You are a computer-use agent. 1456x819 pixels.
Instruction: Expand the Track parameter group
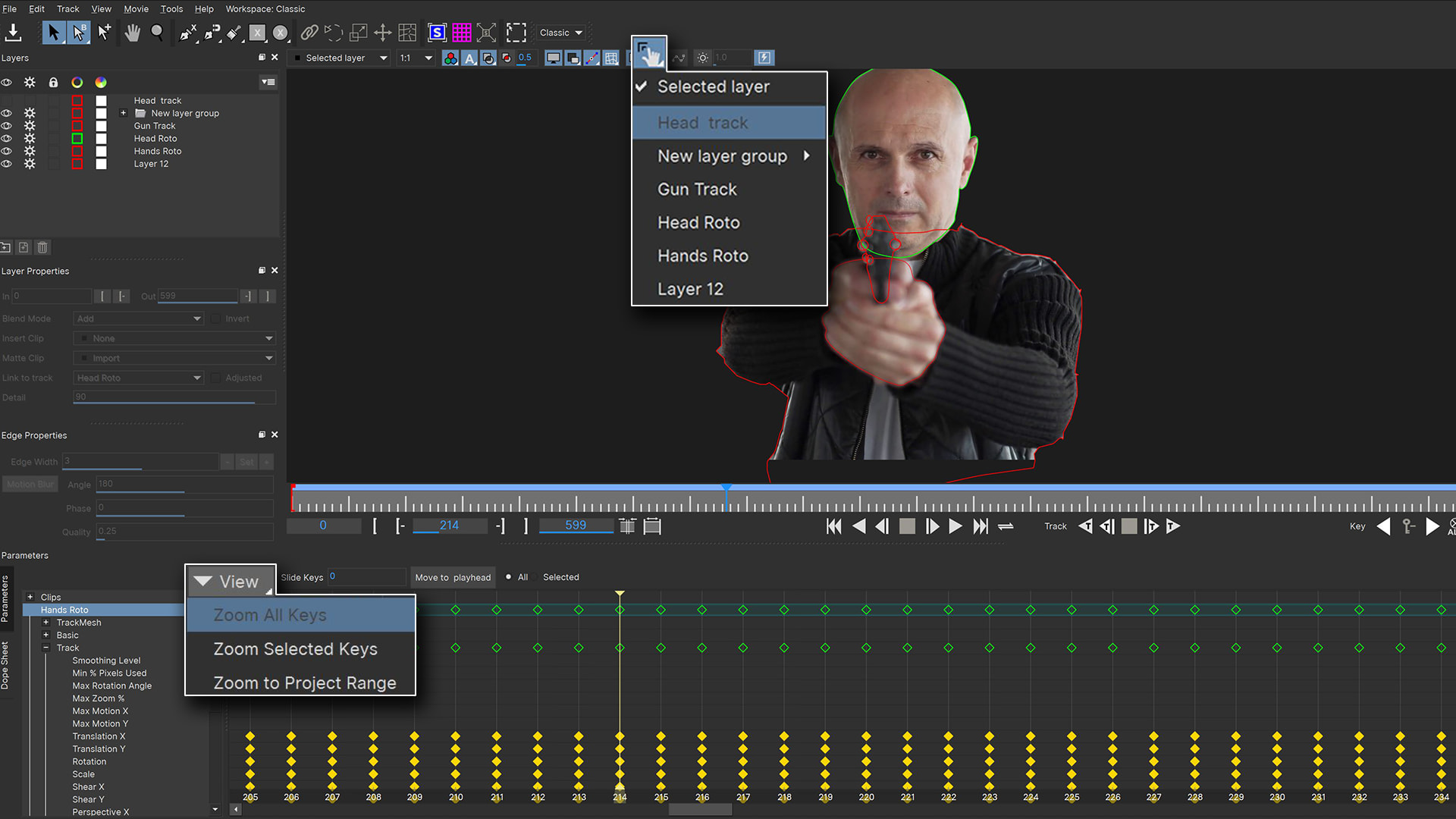(x=47, y=648)
